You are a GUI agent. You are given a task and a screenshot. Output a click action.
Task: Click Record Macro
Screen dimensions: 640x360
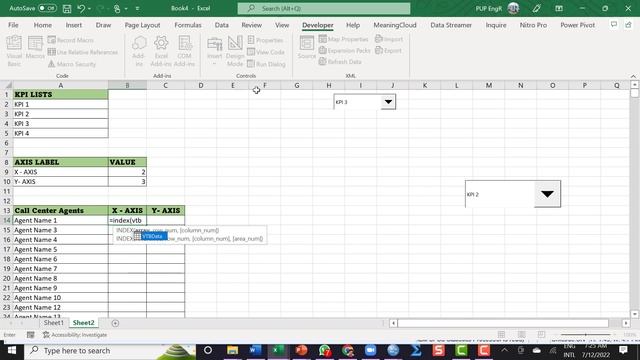71,40
